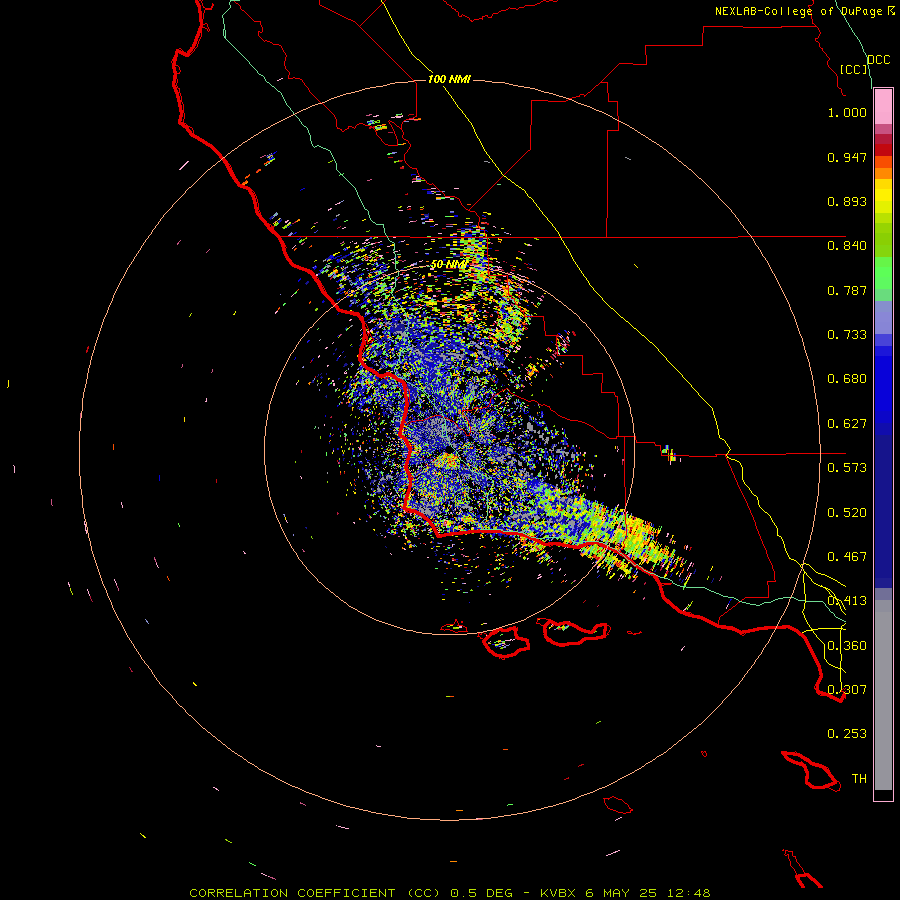Click the 0.947 scale value
This screenshot has width=900, height=900.
click(847, 157)
